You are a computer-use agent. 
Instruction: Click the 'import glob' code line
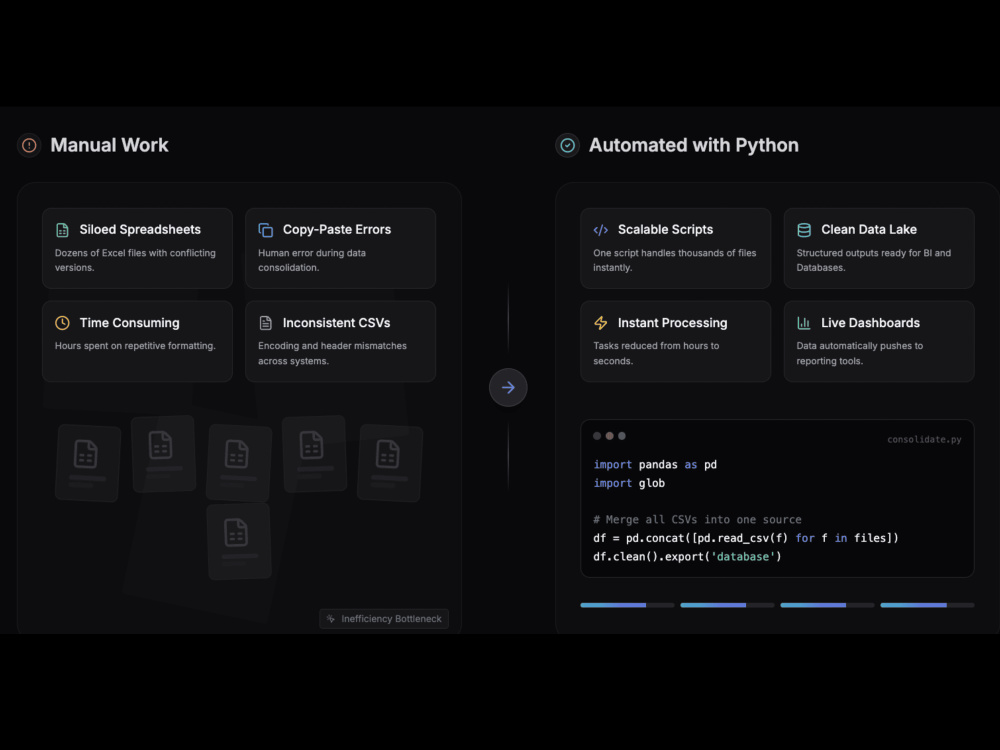629,483
